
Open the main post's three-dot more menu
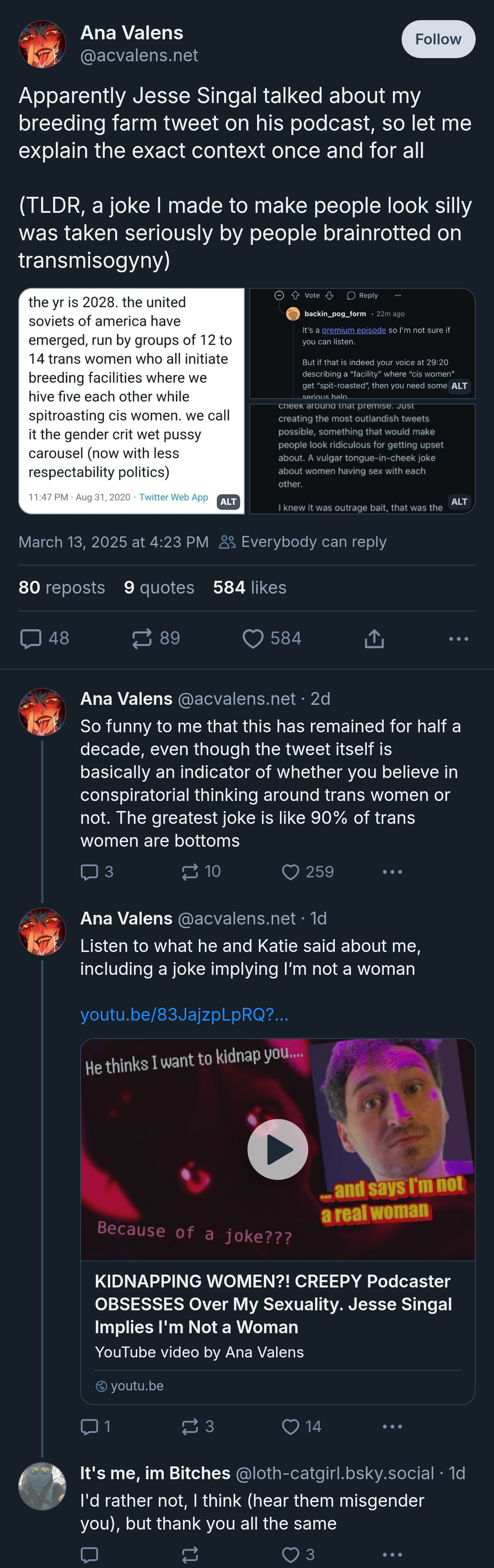click(458, 638)
